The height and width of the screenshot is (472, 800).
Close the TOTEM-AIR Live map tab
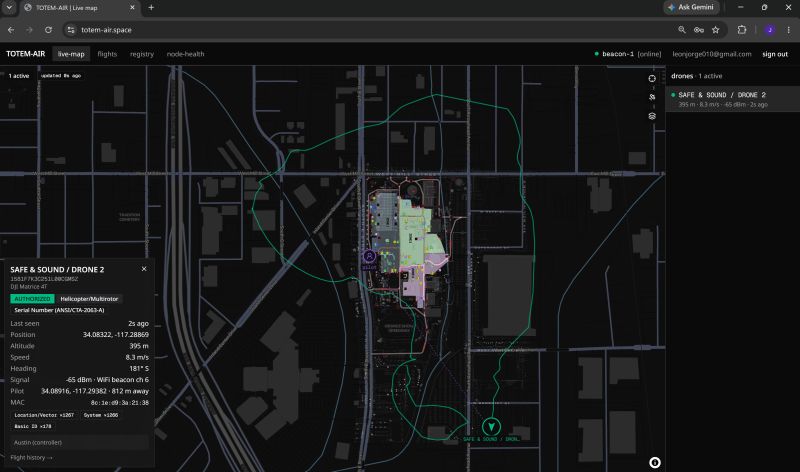[x=132, y=8]
